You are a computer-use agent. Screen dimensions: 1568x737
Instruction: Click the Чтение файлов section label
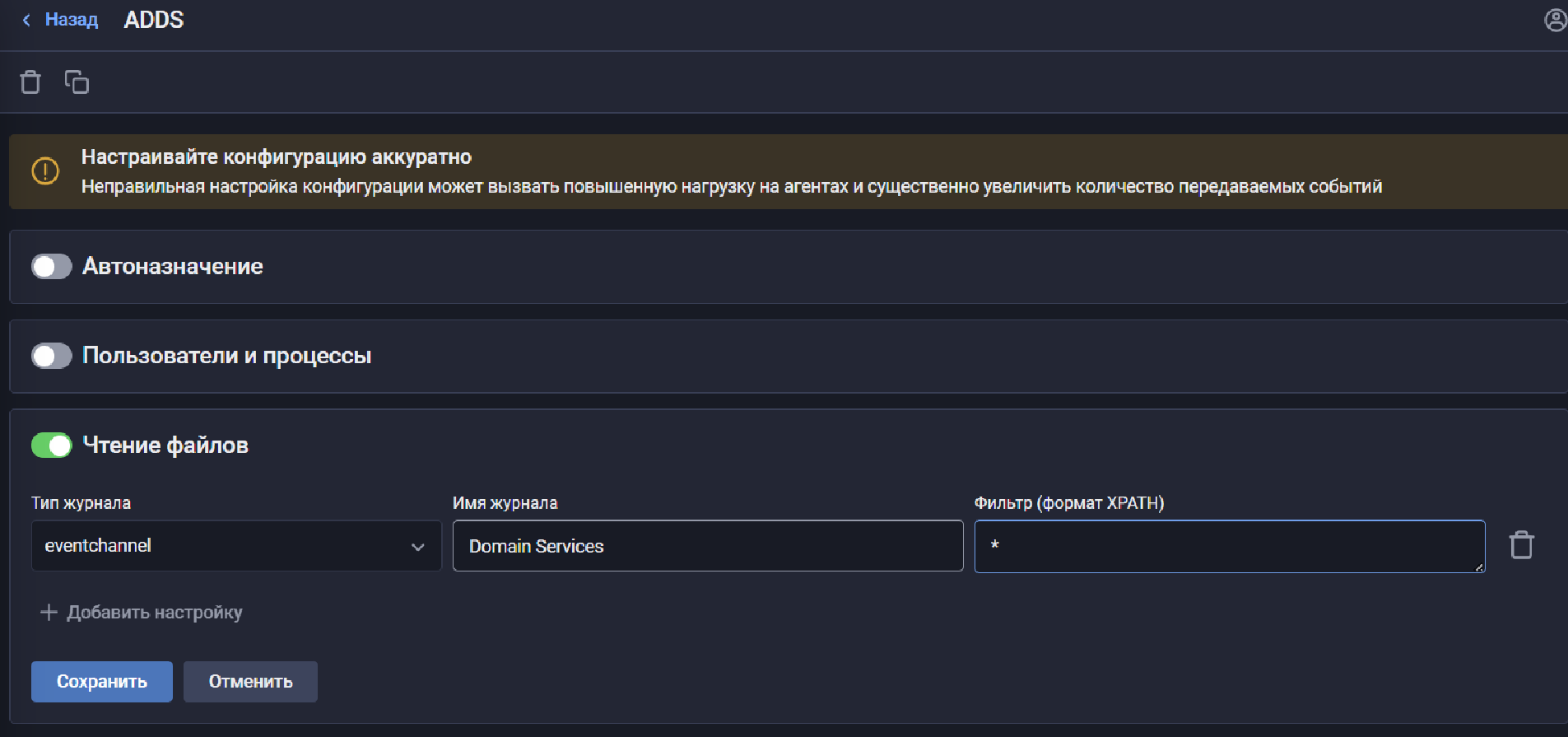click(x=165, y=445)
